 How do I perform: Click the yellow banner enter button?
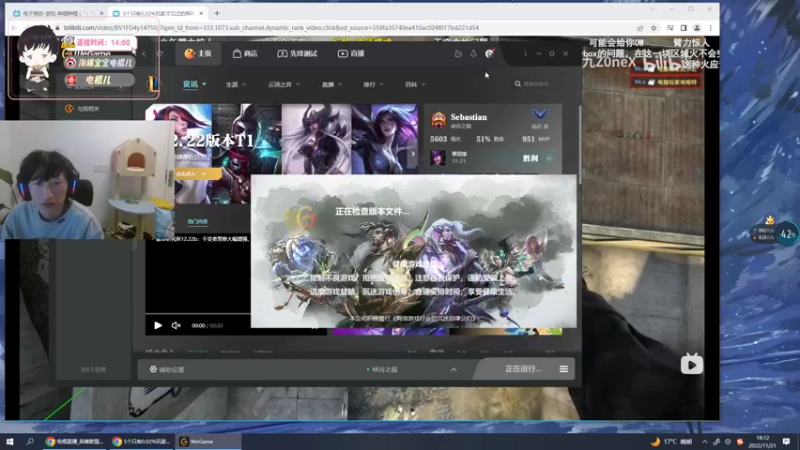(197, 174)
